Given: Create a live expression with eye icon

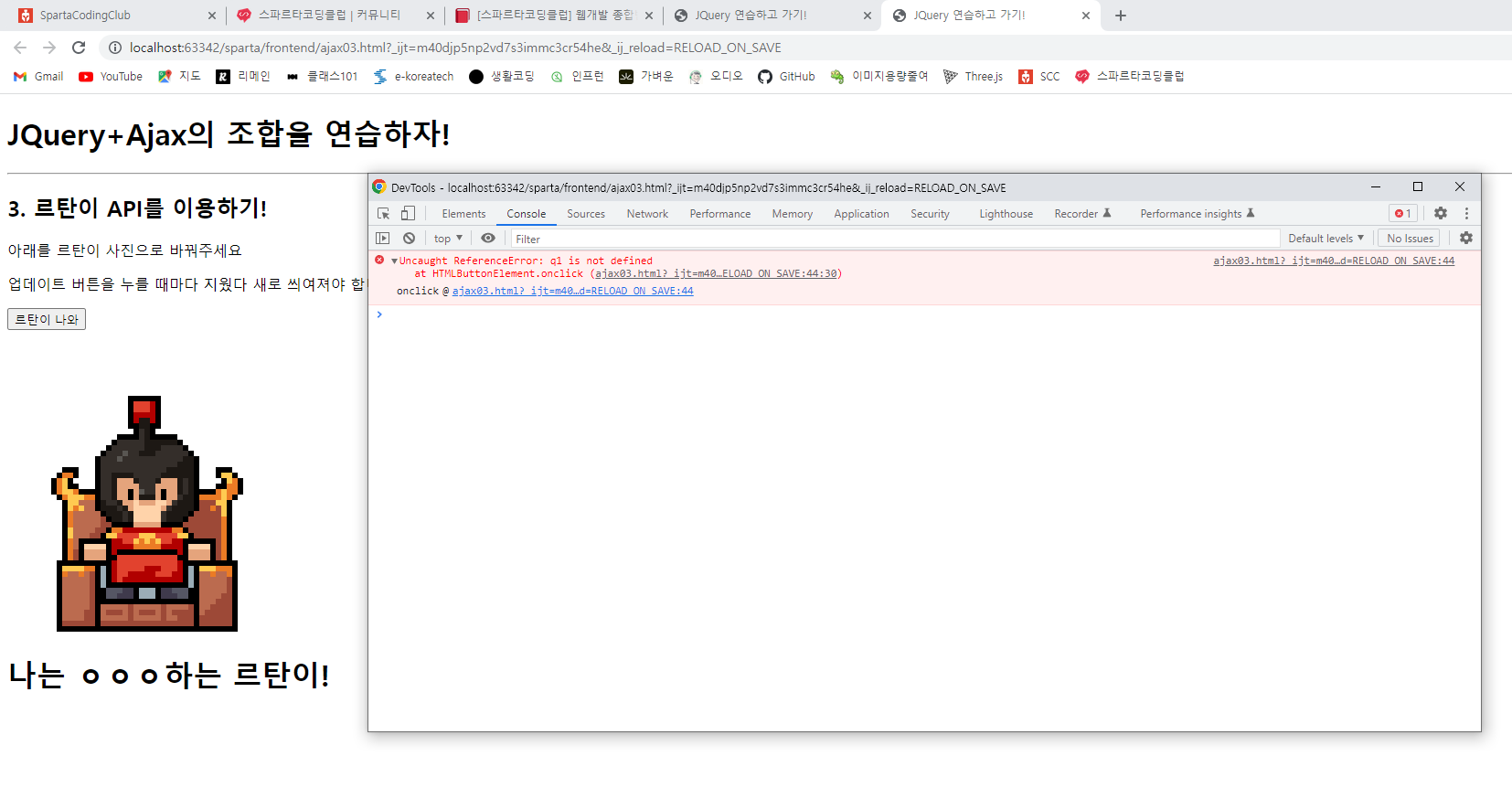Looking at the screenshot, I should coord(488,238).
